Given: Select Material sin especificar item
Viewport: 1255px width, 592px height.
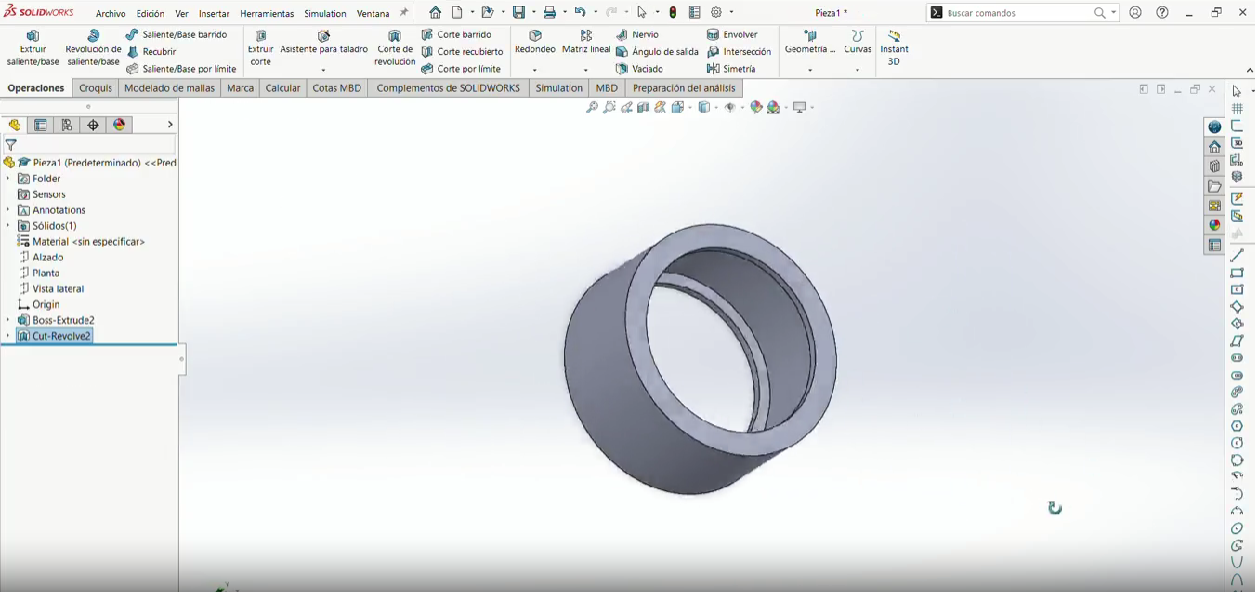Looking at the screenshot, I should 82,242.
